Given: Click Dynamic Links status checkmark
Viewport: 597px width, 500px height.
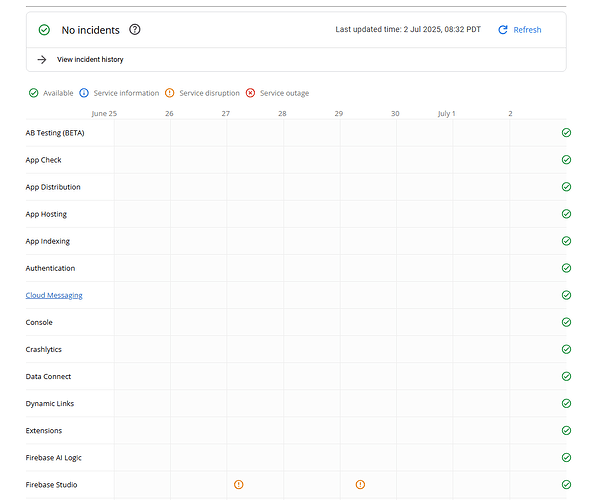Looking at the screenshot, I should 566,403.
